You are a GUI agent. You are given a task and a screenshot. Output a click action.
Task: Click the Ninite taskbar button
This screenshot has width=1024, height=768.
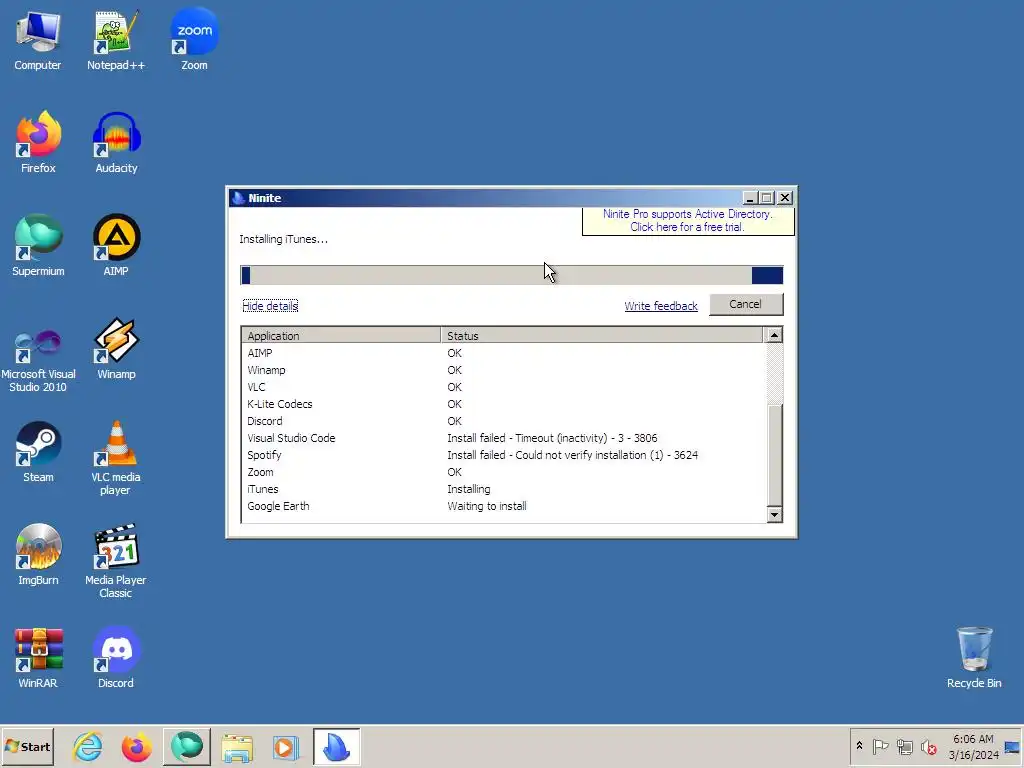coord(336,747)
